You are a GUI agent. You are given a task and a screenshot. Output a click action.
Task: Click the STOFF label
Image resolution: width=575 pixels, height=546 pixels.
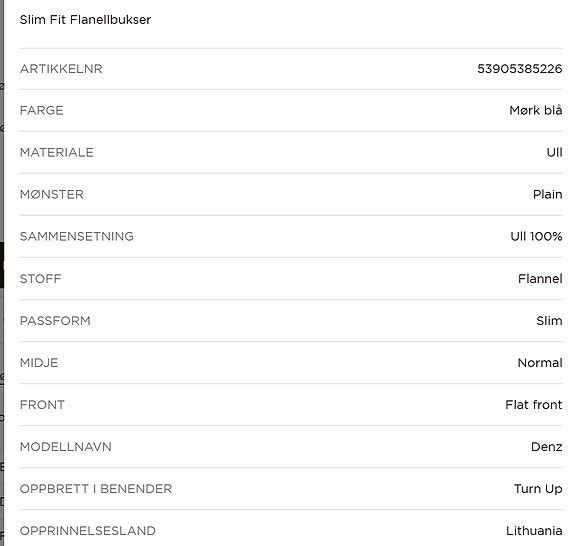coord(40,279)
